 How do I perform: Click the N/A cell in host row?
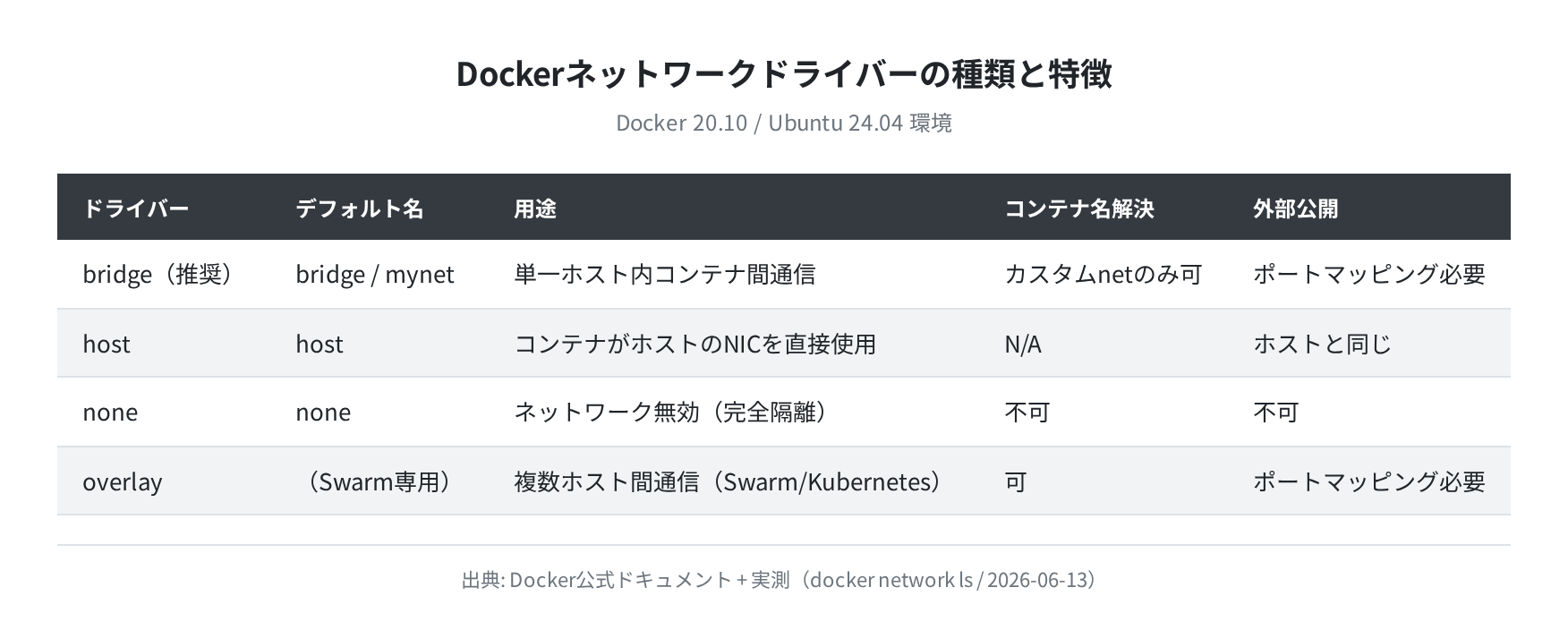pyautogui.click(x=1023, y=344)
